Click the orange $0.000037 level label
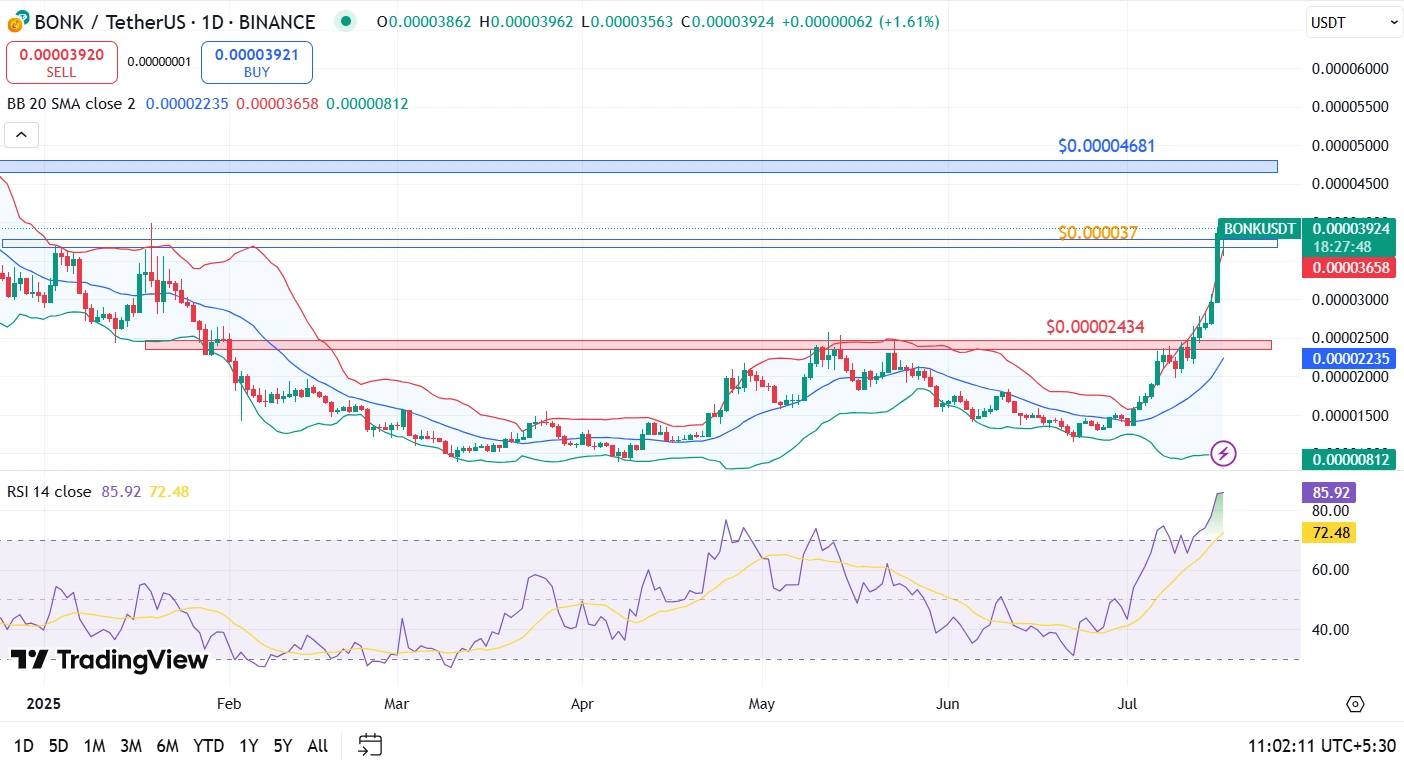The height and width of the screenshot is (766, 1404). click(x=1098, y=233)
